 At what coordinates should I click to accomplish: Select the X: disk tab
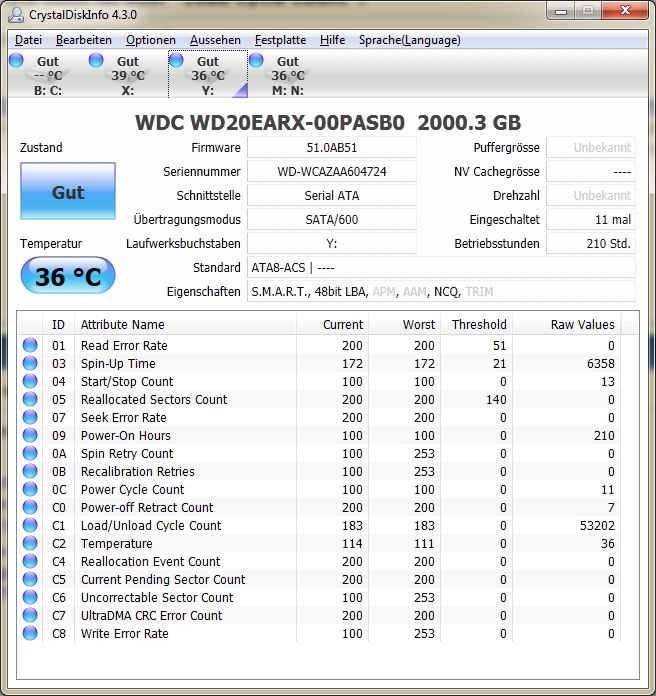[127, 75]
